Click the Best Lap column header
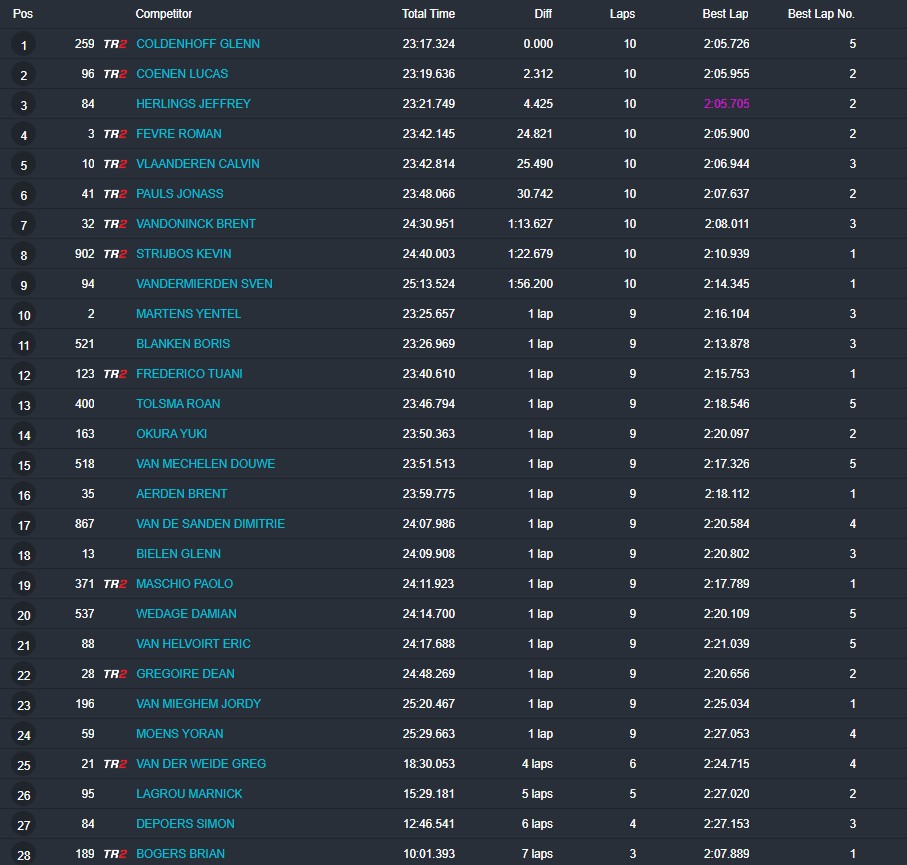This screenshot has height=865, width=907. coord(725,14)
